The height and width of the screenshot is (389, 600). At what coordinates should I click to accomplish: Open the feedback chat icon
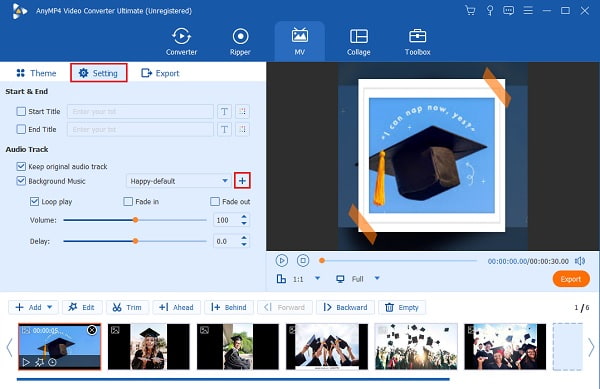[509, 10]
